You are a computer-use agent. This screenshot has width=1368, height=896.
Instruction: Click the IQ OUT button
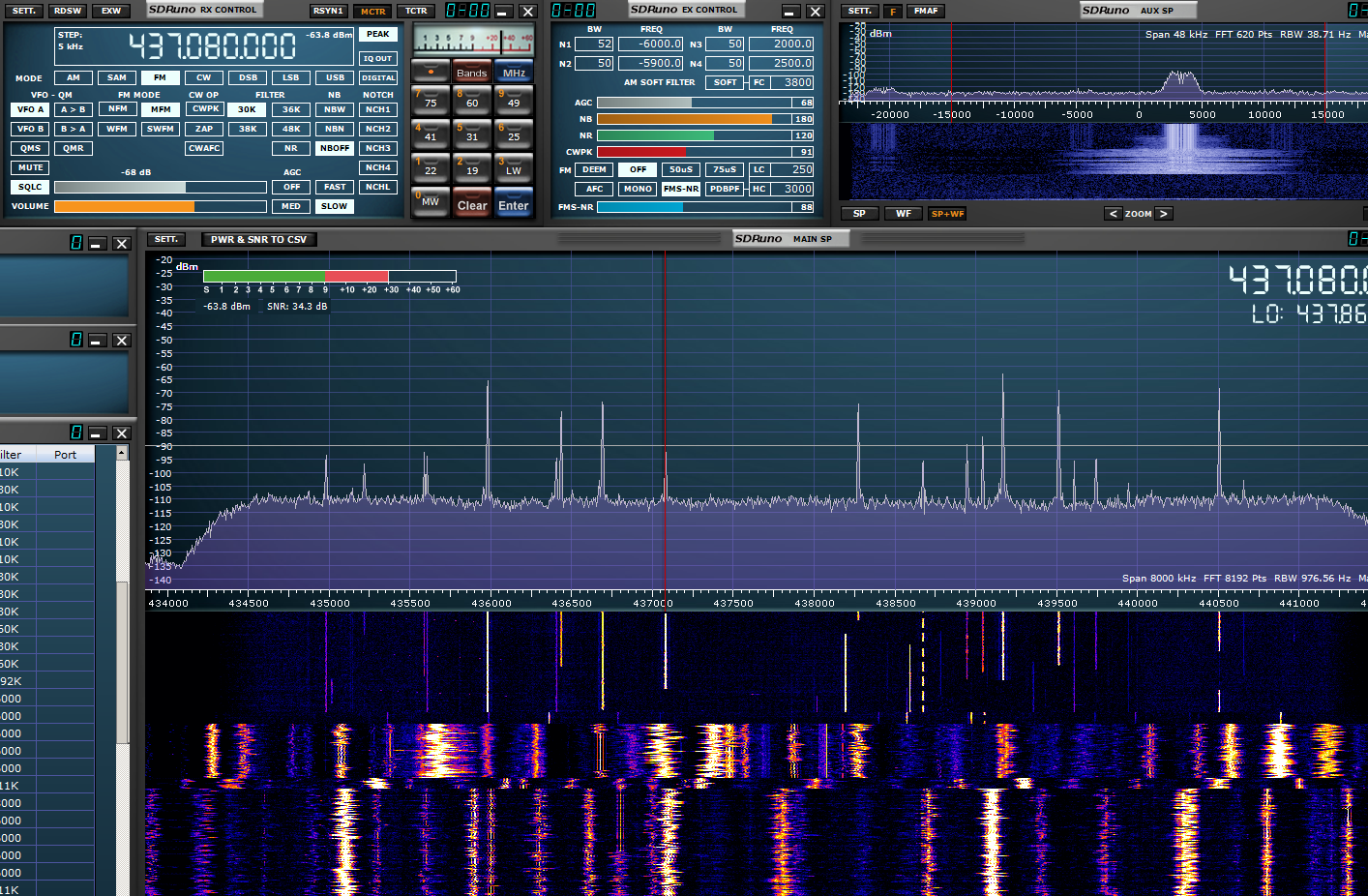tap(378, 58)
